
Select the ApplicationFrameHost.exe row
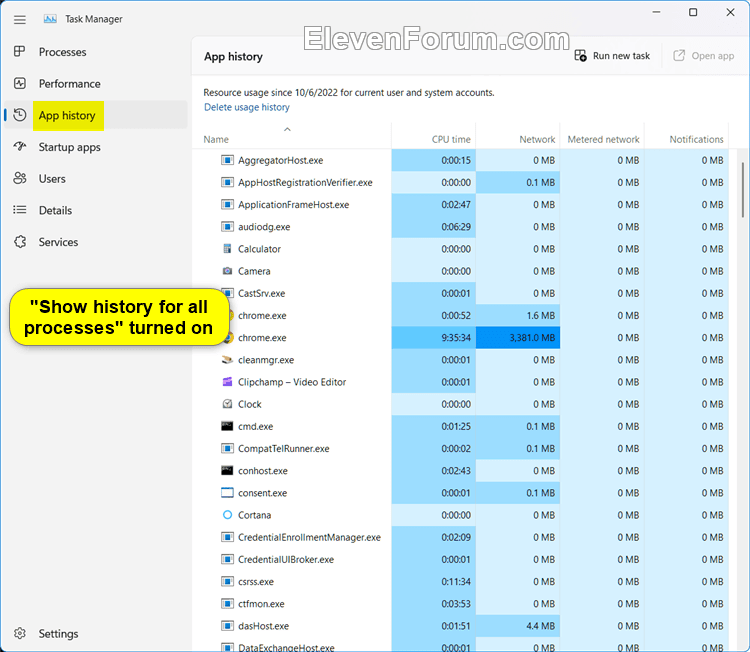tap(461, 205)
